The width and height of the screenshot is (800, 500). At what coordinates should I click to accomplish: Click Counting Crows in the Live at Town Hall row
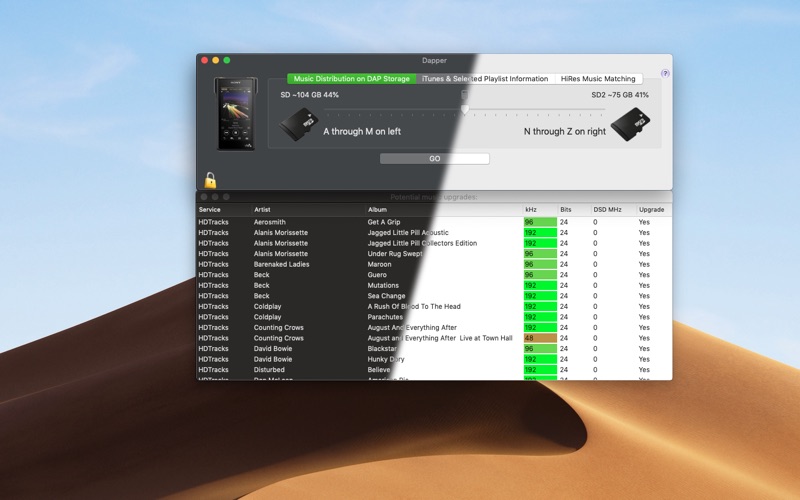[x=279, y=338]
